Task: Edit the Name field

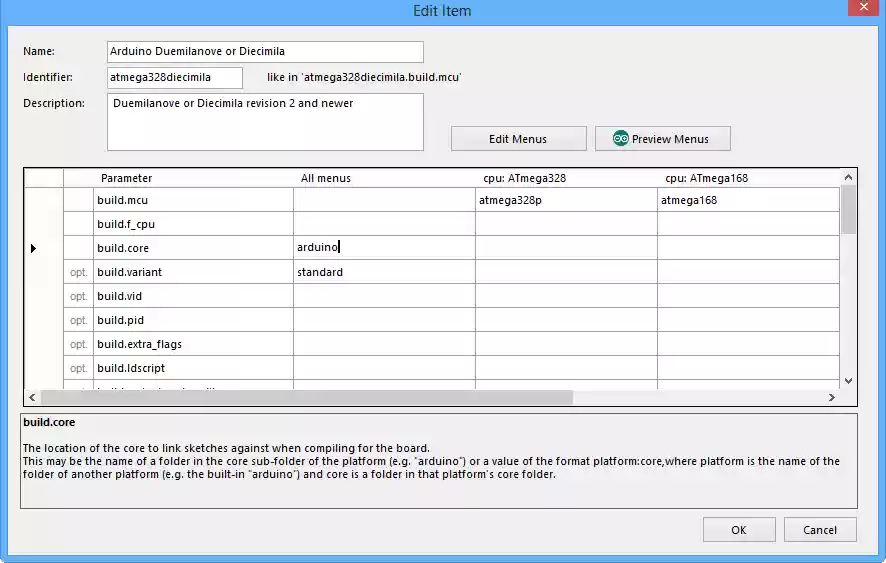Action: (x=265, y=51)
